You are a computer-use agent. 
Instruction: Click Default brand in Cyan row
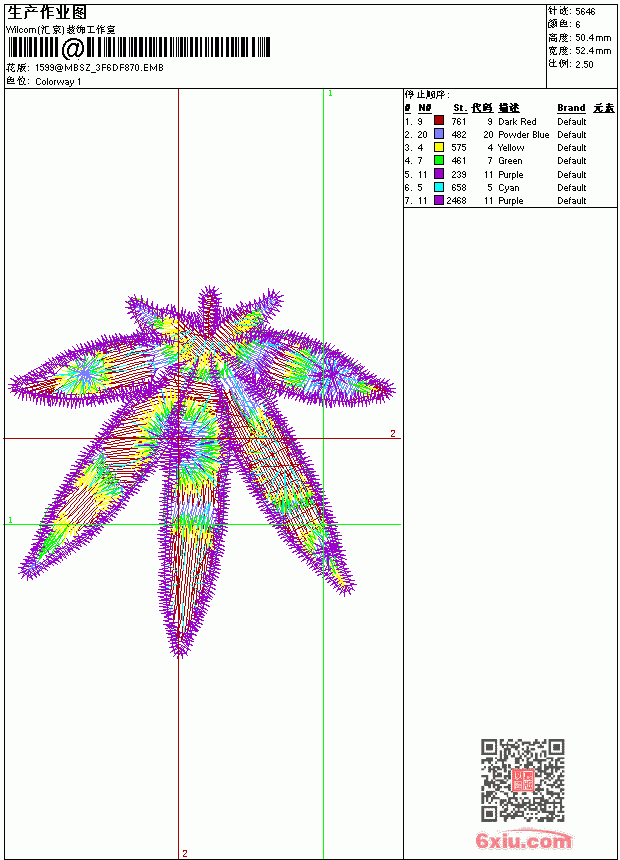click(x=572, y=188)
